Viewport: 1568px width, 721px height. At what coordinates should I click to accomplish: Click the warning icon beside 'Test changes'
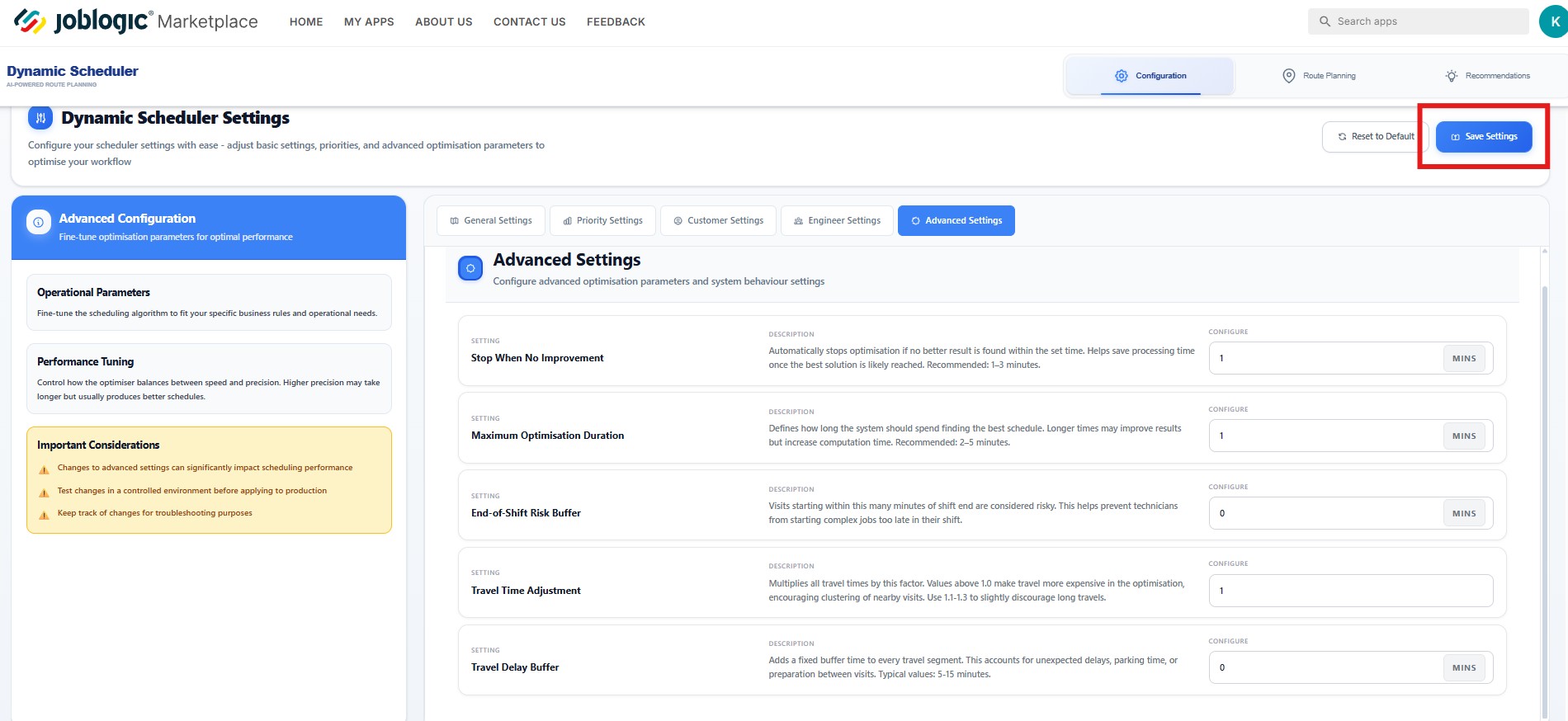click(x=45, y=492)
